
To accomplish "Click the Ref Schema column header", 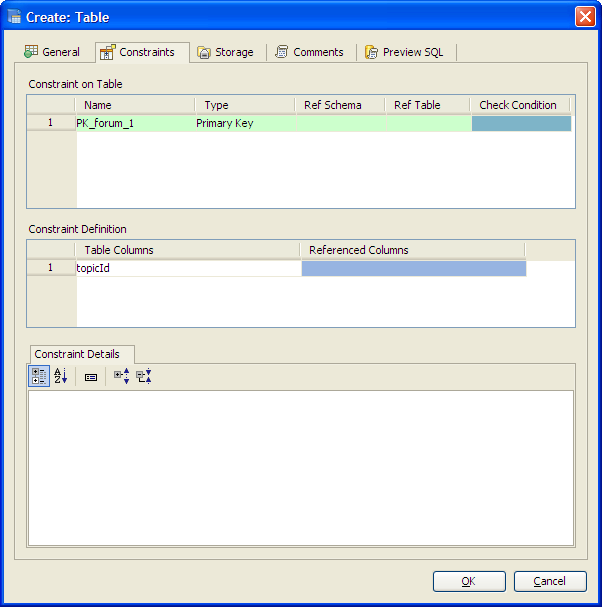I will 340,105.
